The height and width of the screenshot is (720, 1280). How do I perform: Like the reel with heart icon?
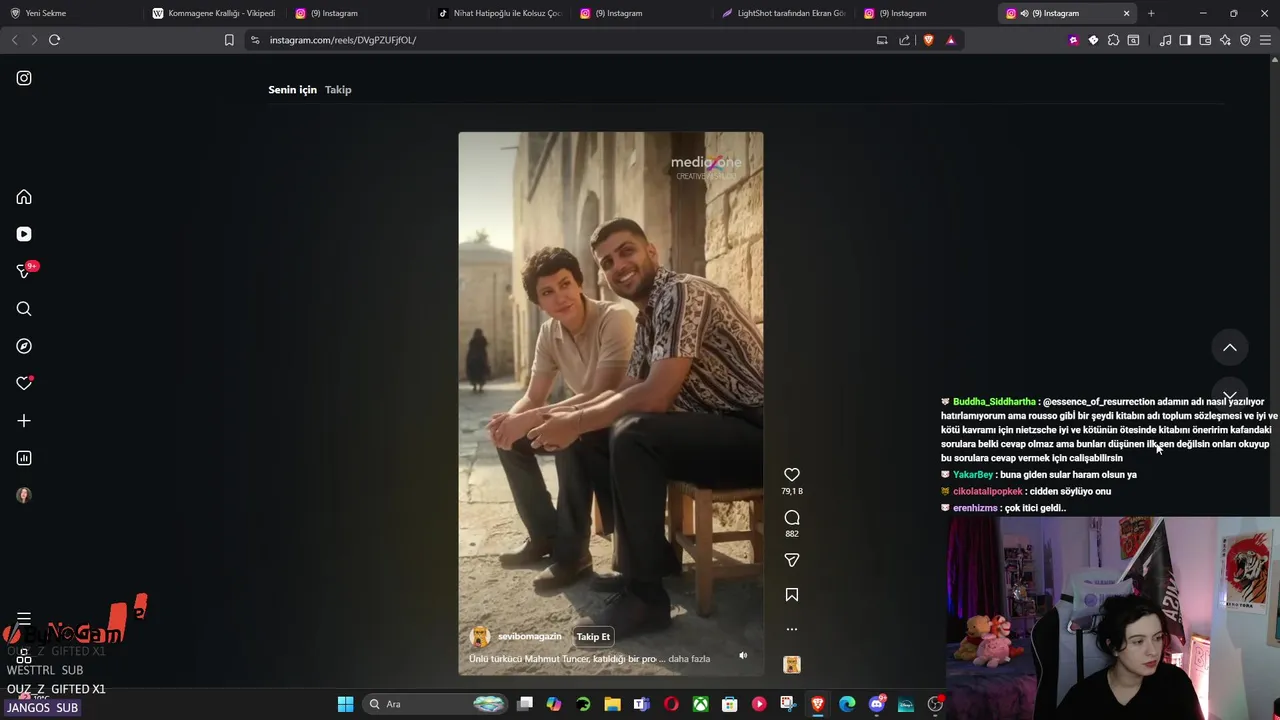tap(792, 475)
